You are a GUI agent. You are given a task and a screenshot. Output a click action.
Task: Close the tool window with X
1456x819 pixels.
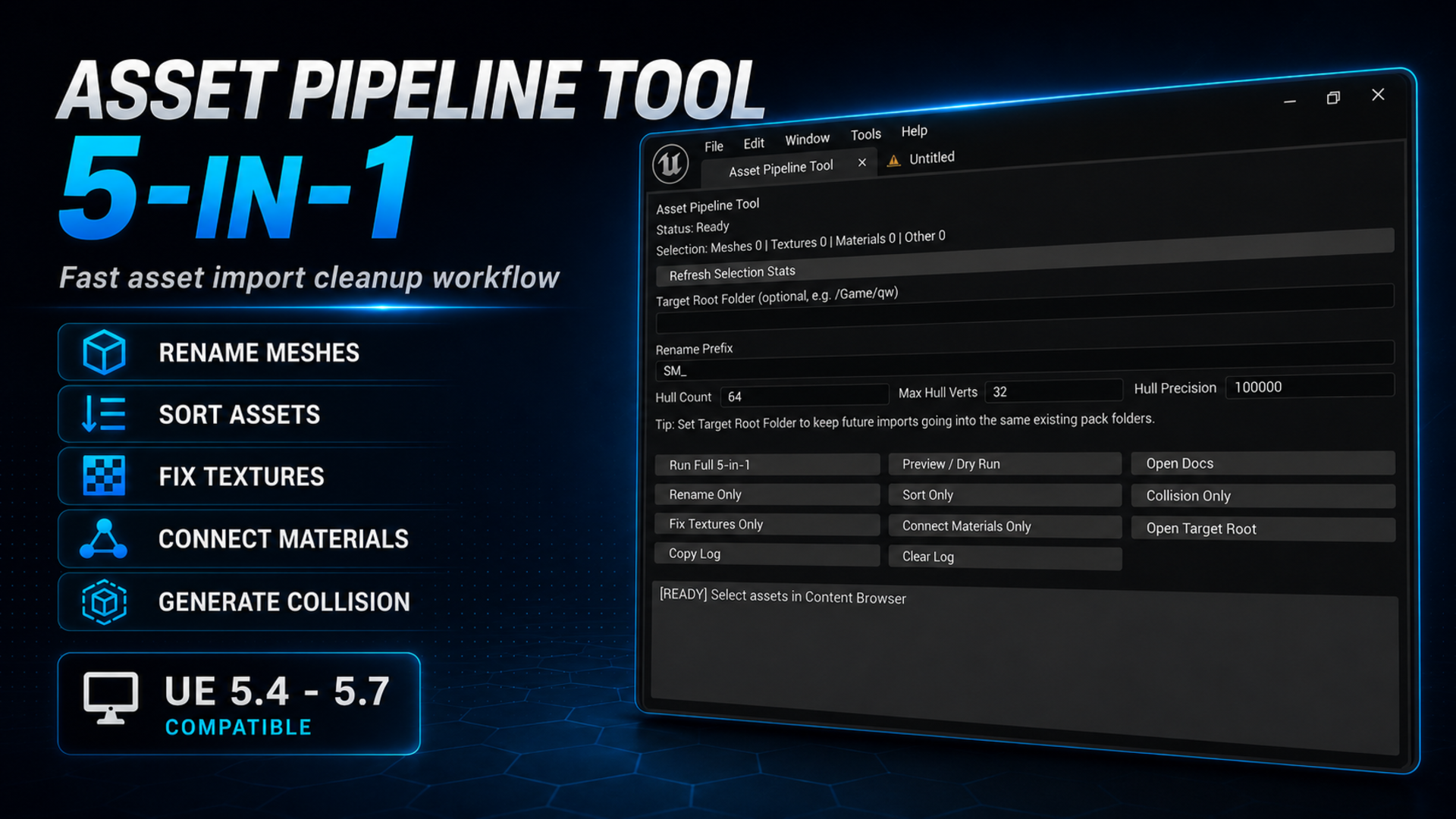pos(1378,94)
